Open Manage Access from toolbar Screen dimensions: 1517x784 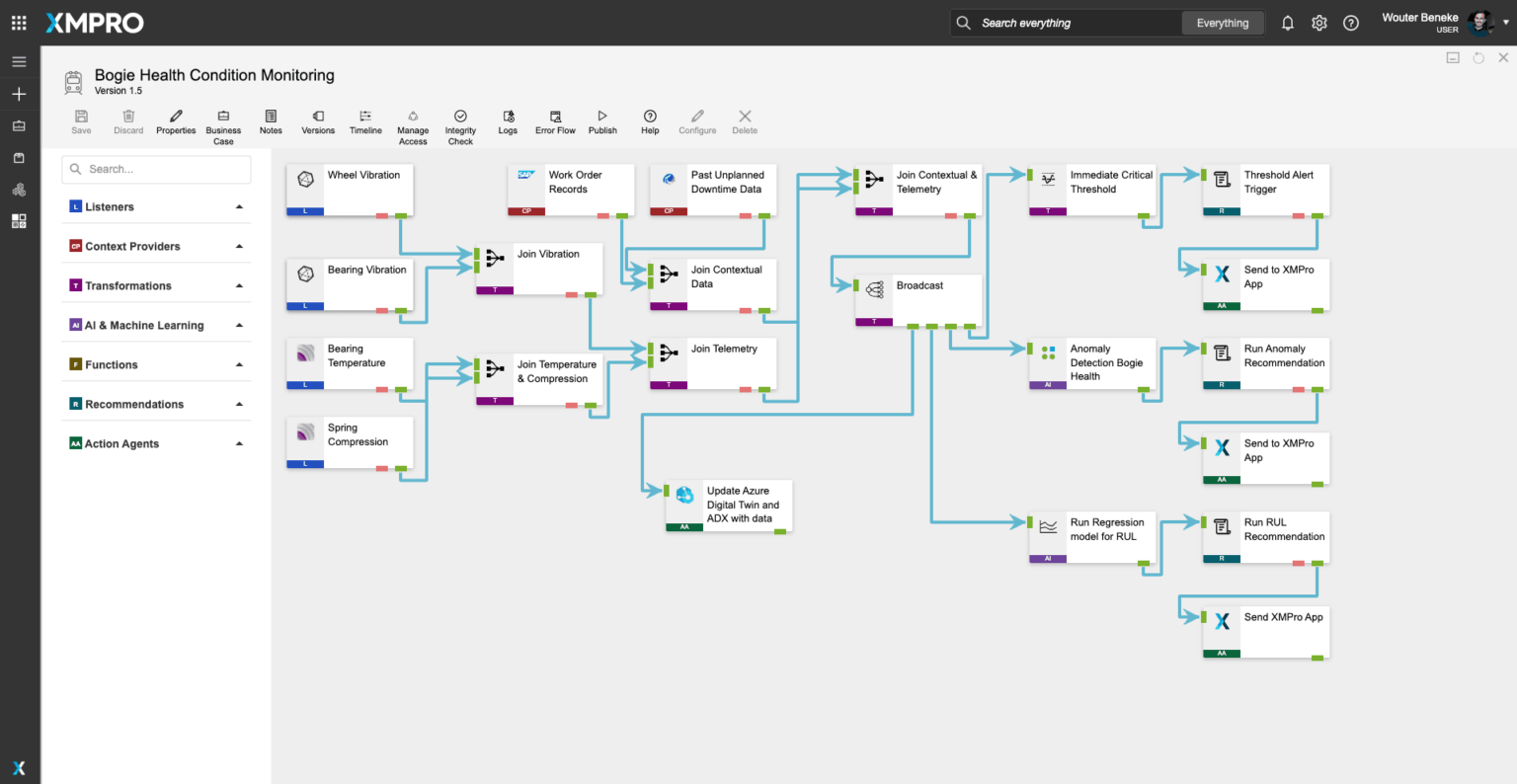413,117
